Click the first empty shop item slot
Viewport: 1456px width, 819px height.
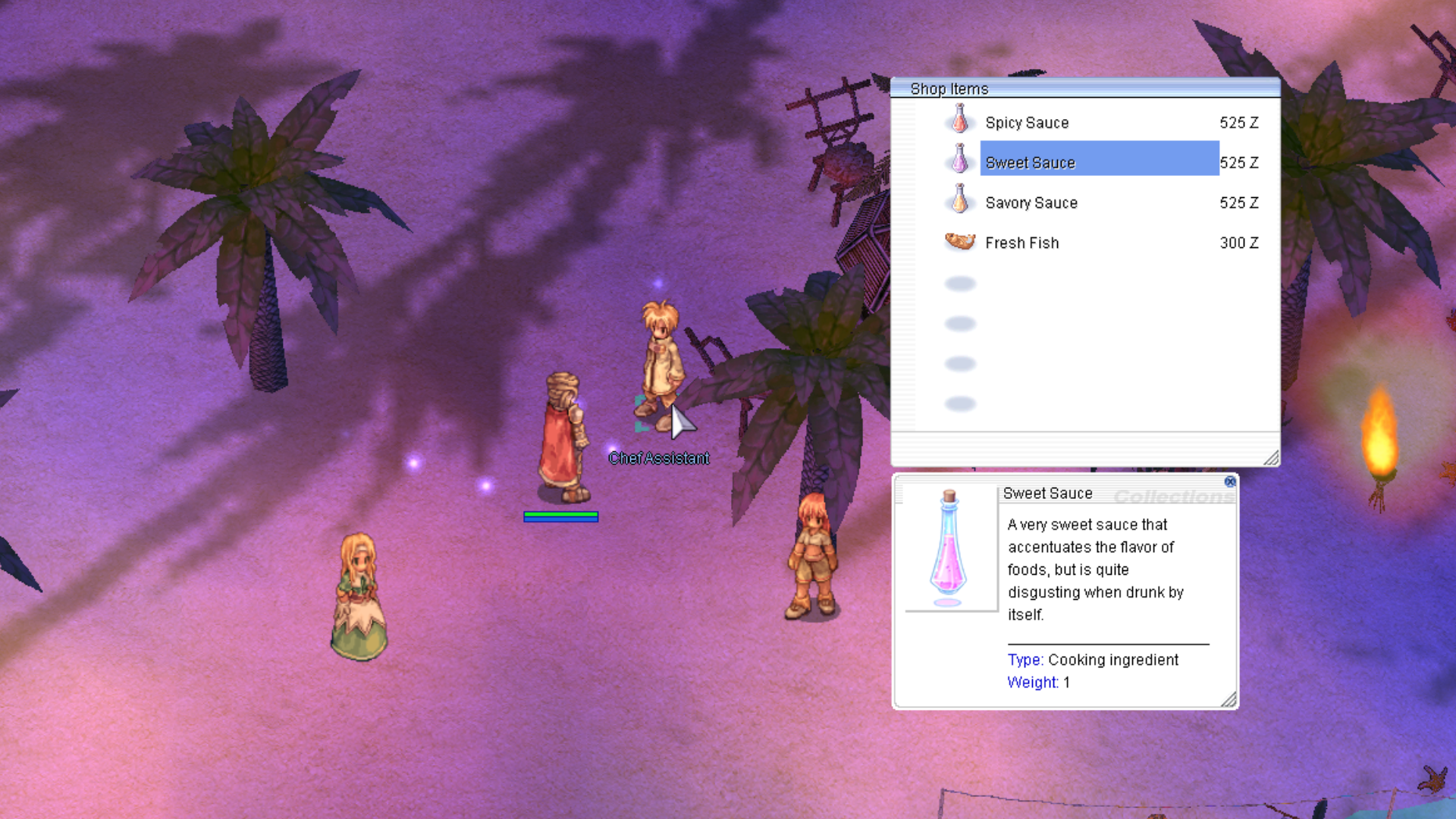tap(960, 284)
